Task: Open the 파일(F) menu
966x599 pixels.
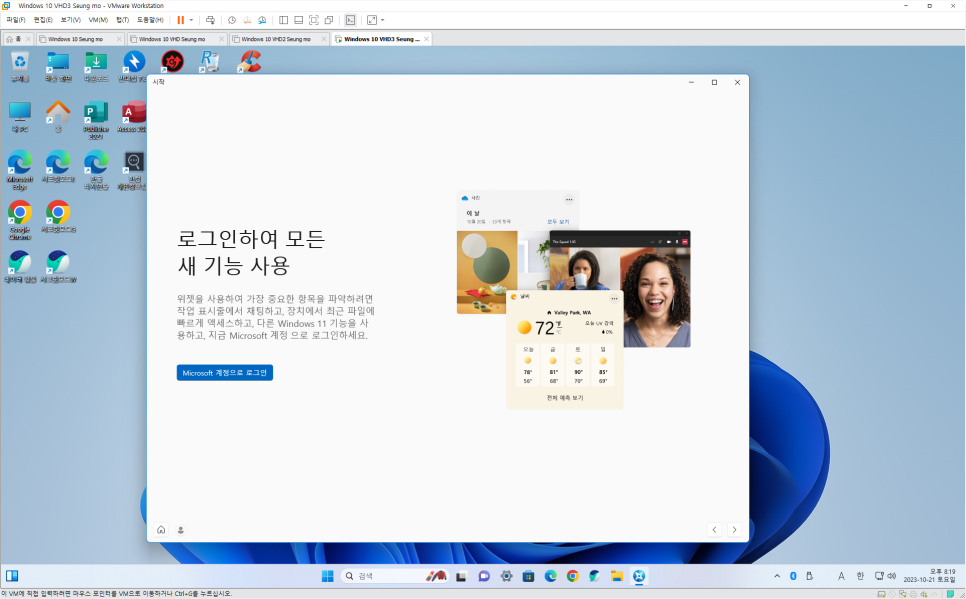Action: pos(15,20)
